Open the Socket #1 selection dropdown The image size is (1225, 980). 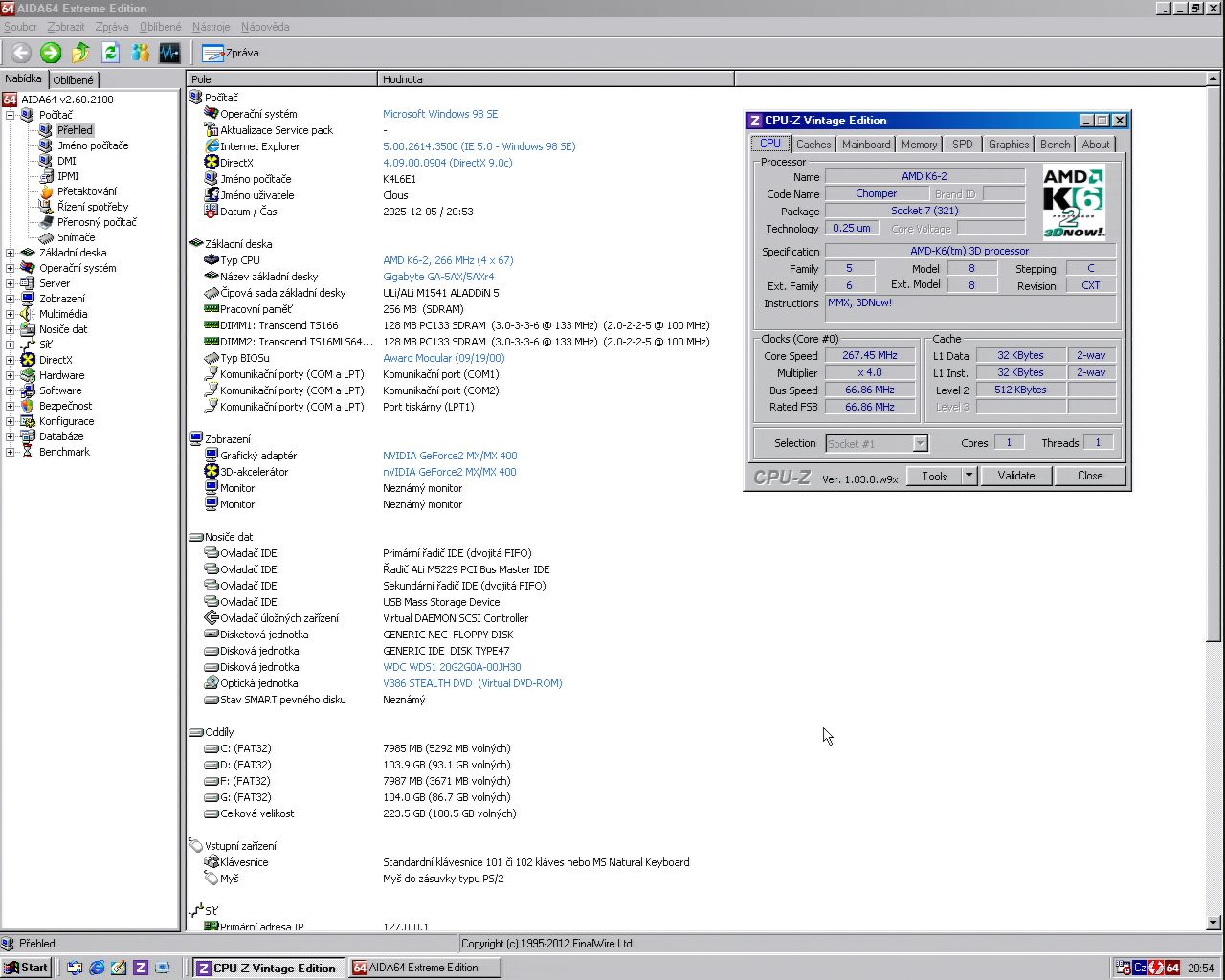click(x=920, y=443)
